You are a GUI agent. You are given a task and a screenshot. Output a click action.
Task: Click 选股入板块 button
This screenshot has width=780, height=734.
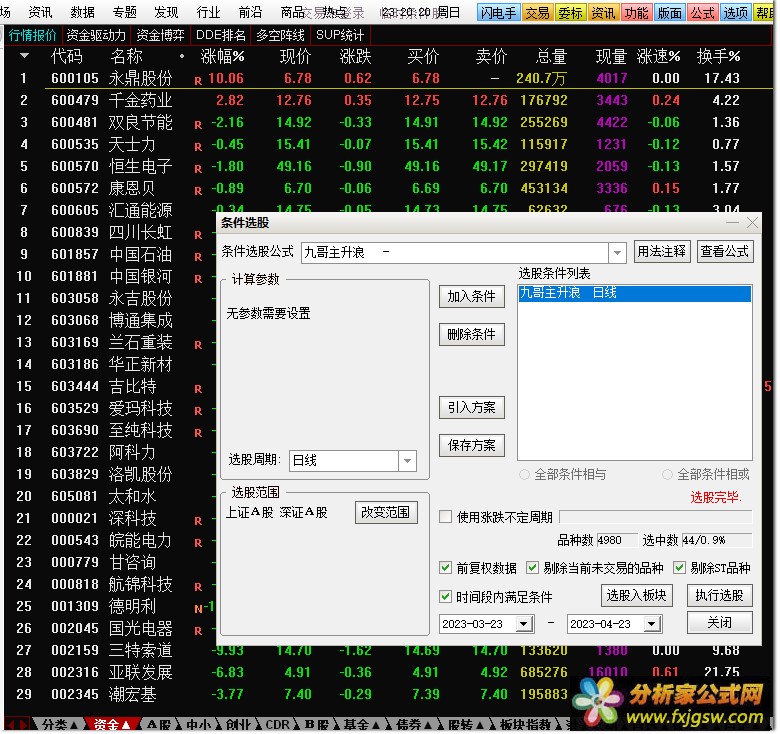[636, 595]
